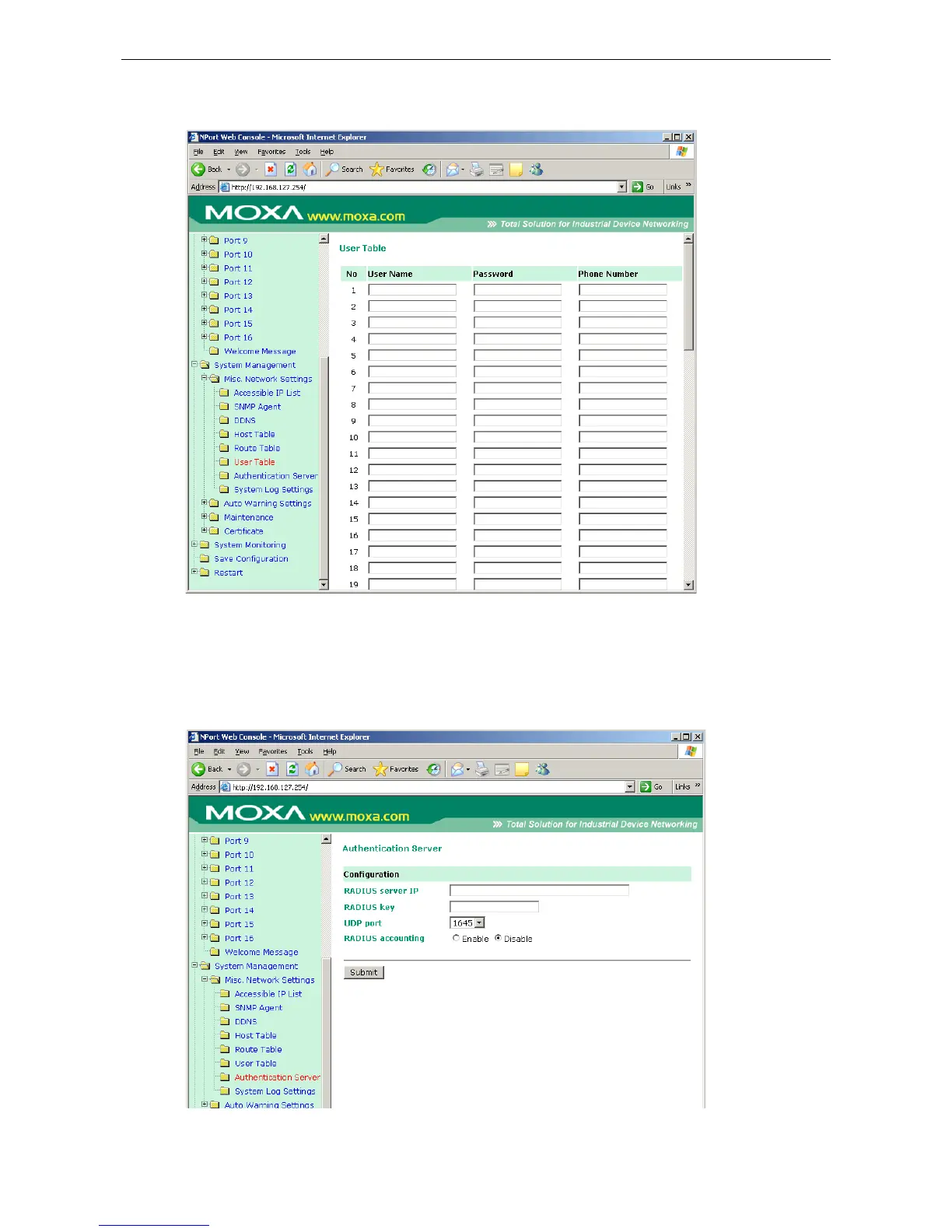Image resolution: width=952 pixels, height=1232 pixels.
Task: Click the red Stop icon in Authentication Server window
Action: [271, 769]
